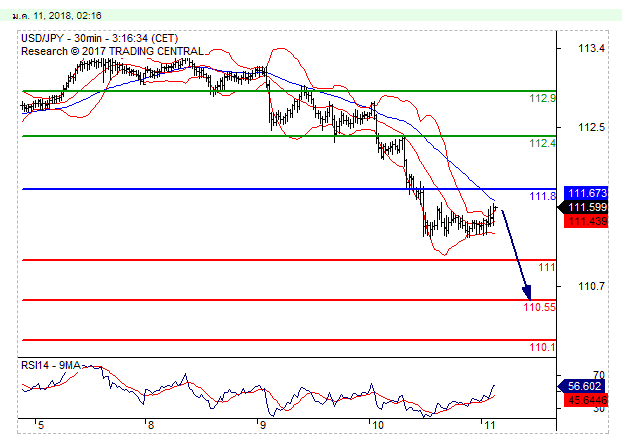Image resolution: width=622 pixels, height=446 pixels.
Task: Click the black 111.599 current price tag
Action: (x=583, y=207)
